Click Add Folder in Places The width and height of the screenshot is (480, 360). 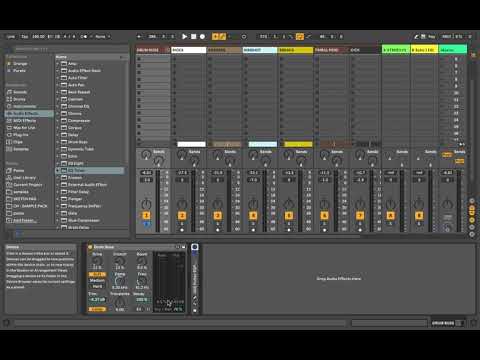[25, 220]
